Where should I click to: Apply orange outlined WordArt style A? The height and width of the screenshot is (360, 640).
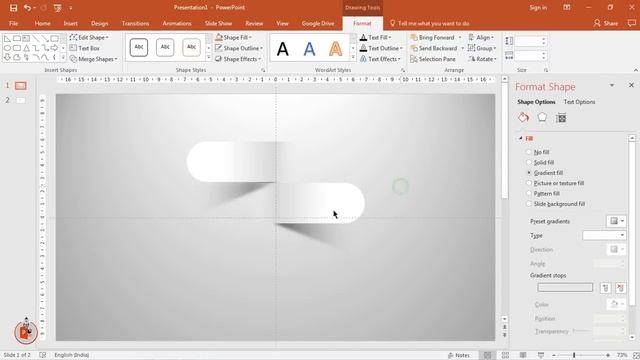point(336,49)
